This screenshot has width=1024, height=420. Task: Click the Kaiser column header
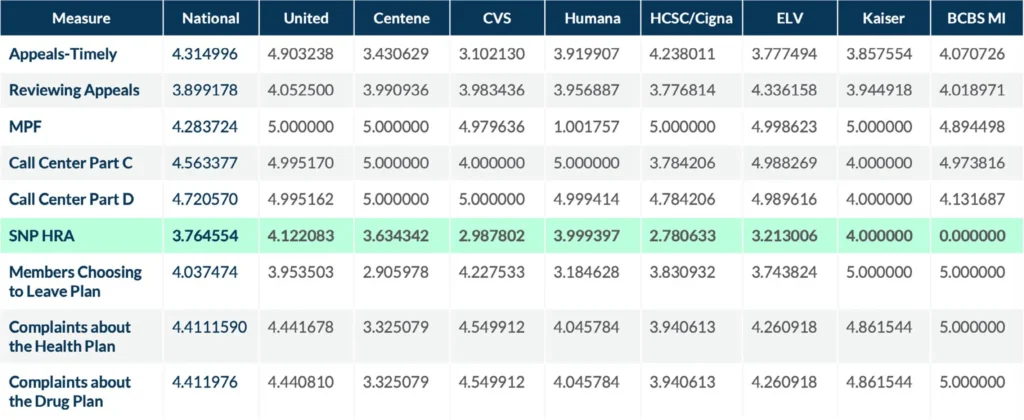tap(883, 19)
